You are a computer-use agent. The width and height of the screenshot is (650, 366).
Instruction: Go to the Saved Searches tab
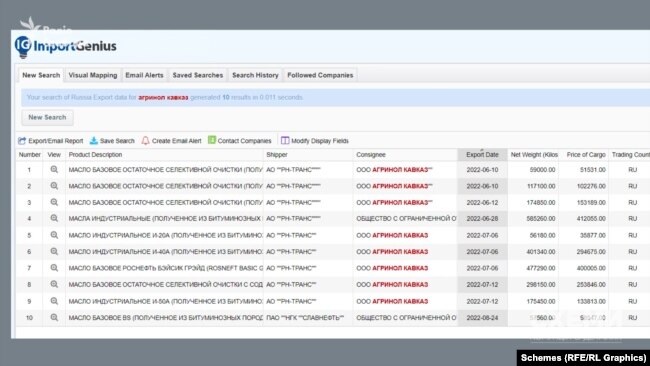[198, 75]
